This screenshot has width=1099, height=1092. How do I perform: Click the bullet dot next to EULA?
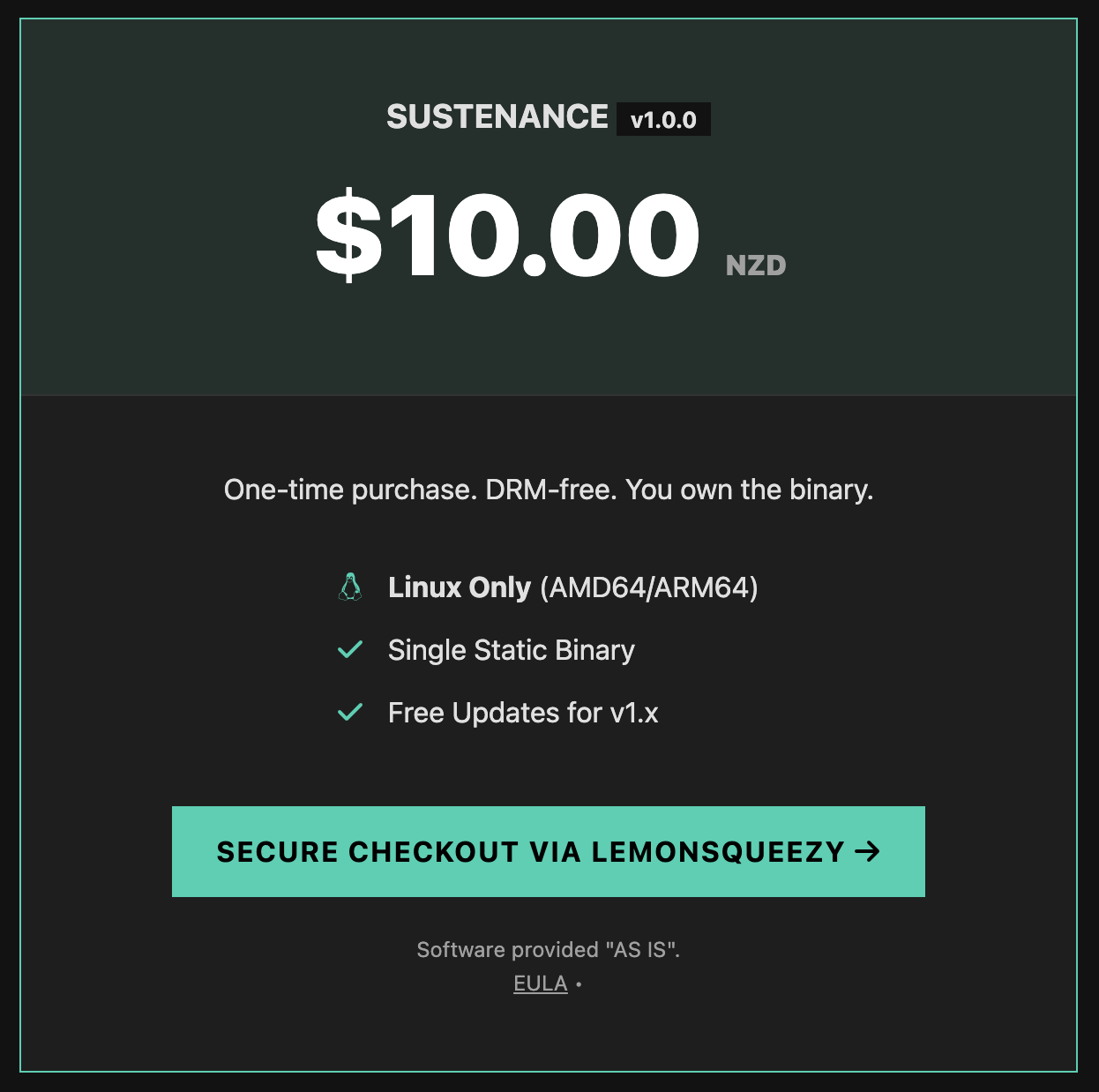579,983
